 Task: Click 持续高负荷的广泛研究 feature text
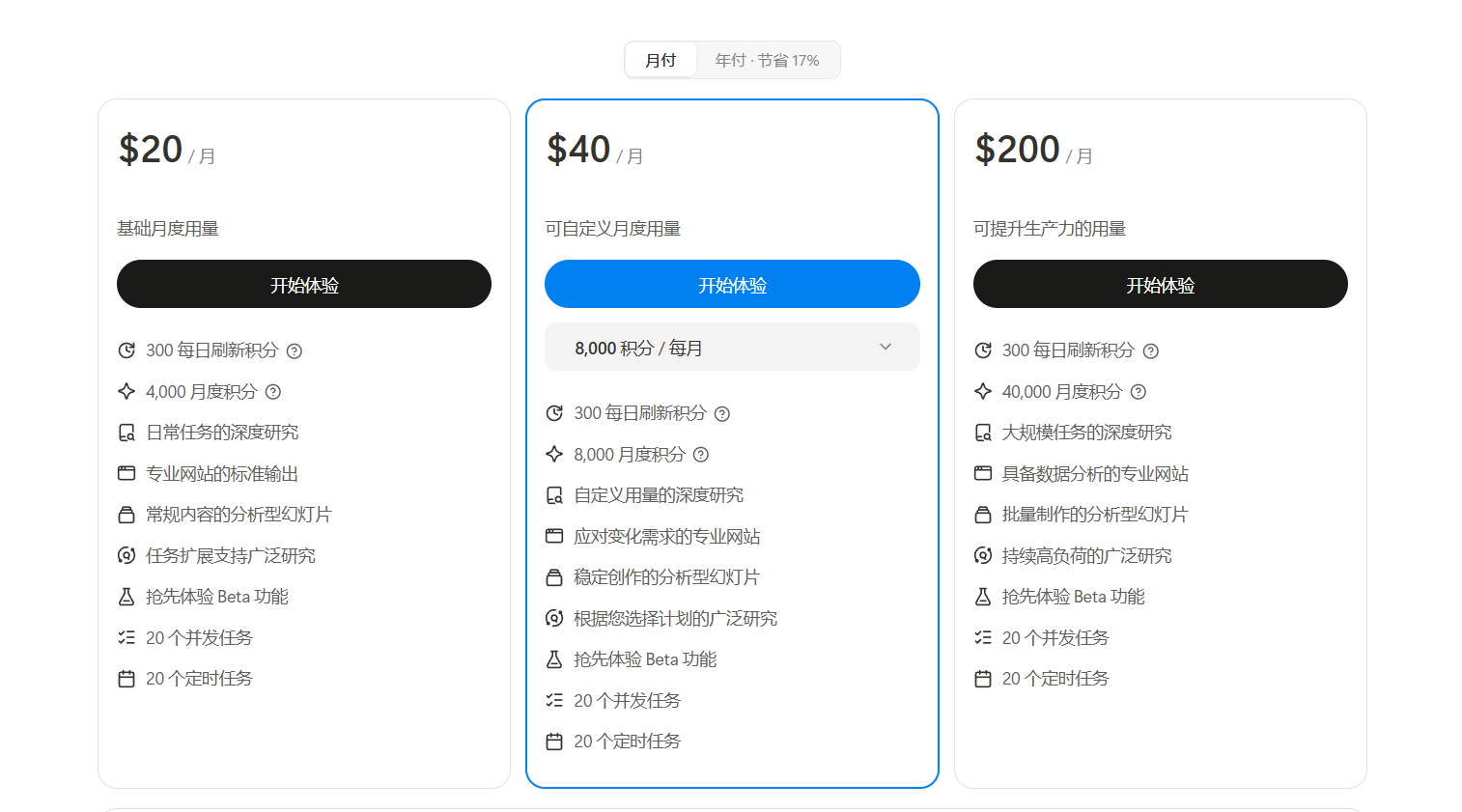(1087, 556)
